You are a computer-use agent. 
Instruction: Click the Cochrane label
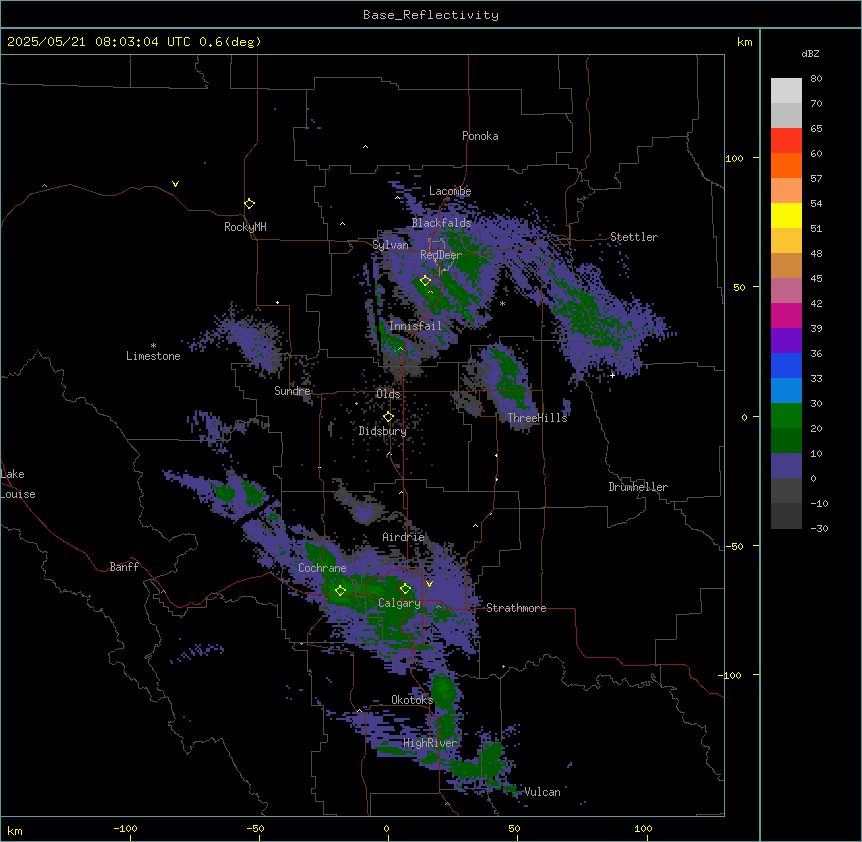click(322, 568)
